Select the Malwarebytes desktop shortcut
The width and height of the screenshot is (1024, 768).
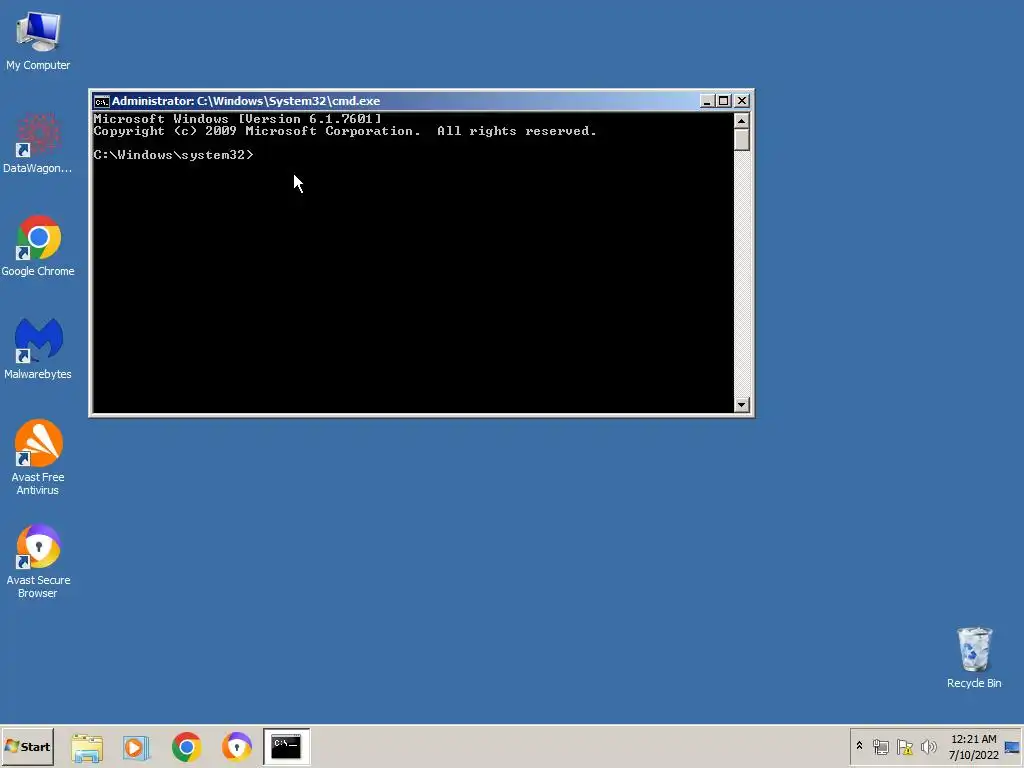(x=38, y=349)
